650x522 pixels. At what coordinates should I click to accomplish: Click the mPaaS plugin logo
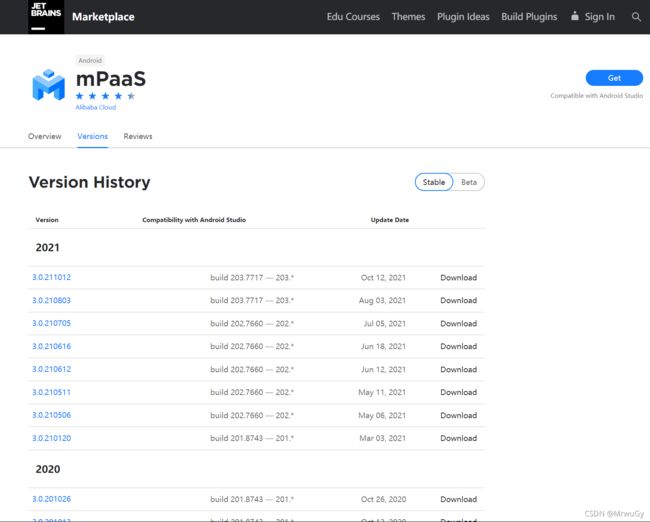coord(49,85)
